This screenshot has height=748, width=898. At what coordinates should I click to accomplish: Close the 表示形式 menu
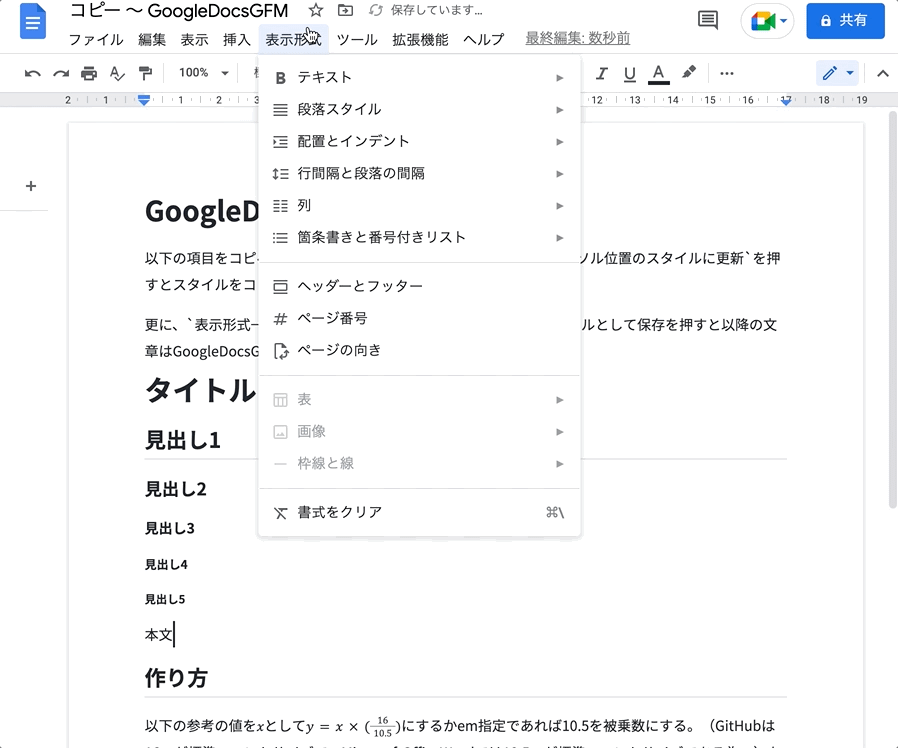[293, 40]
